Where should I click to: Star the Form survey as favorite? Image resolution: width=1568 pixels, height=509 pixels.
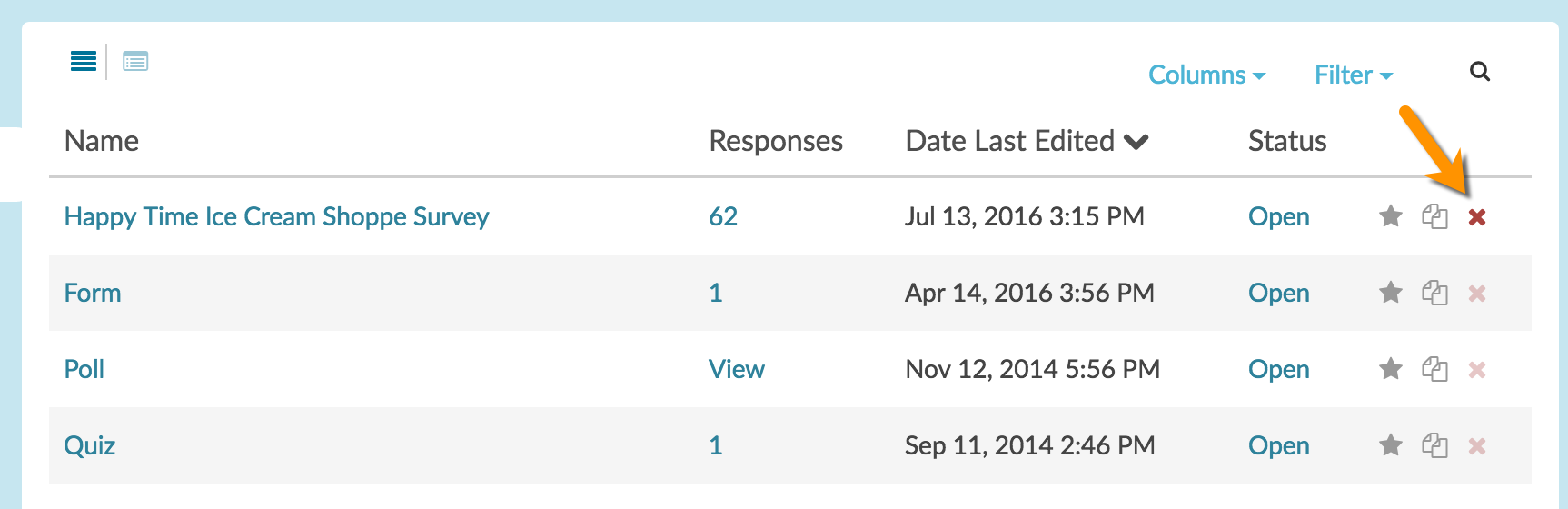[1391, 293]
